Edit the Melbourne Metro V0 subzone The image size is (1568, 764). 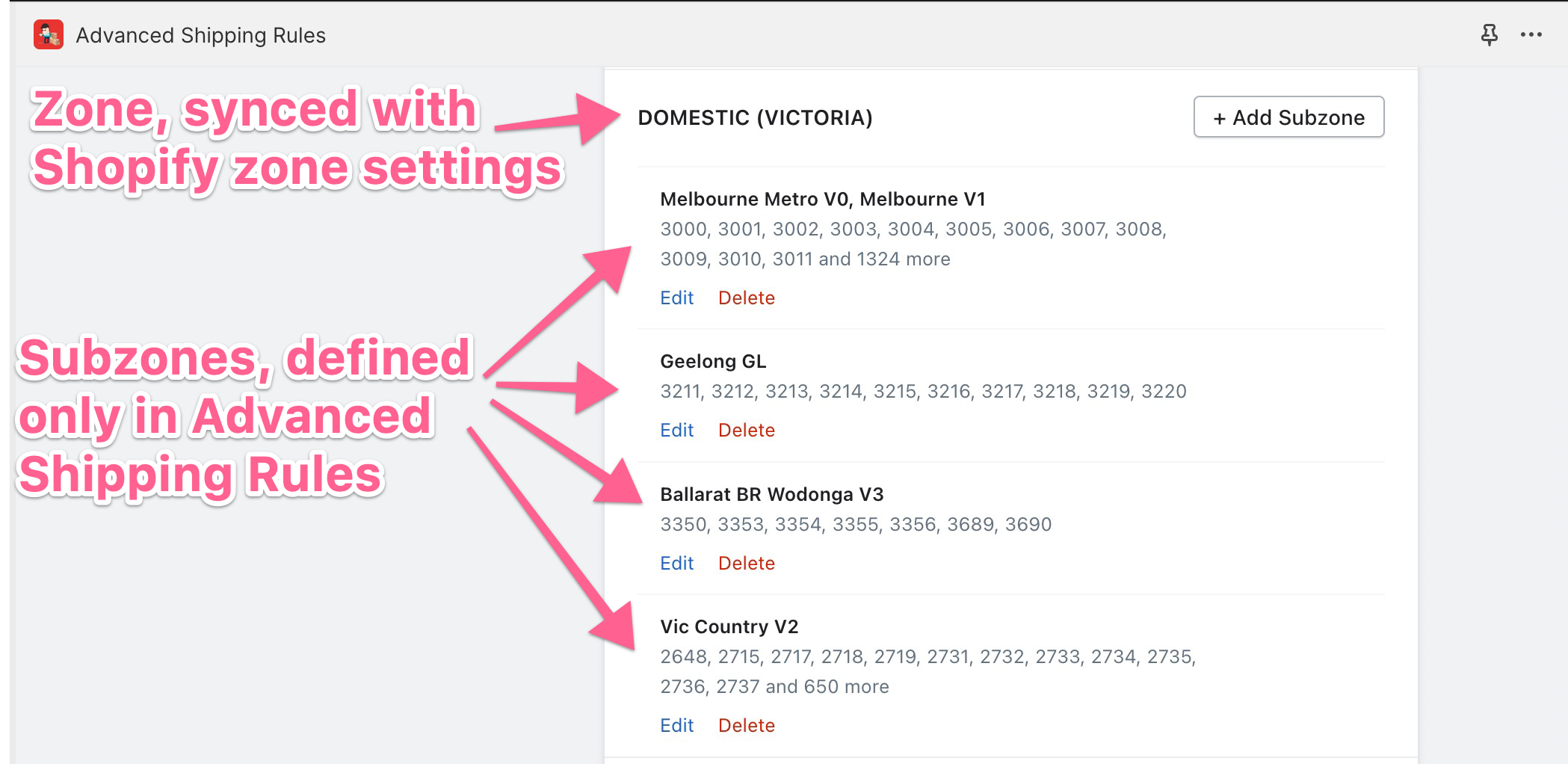pyautogui.click(x=676, y=298)
